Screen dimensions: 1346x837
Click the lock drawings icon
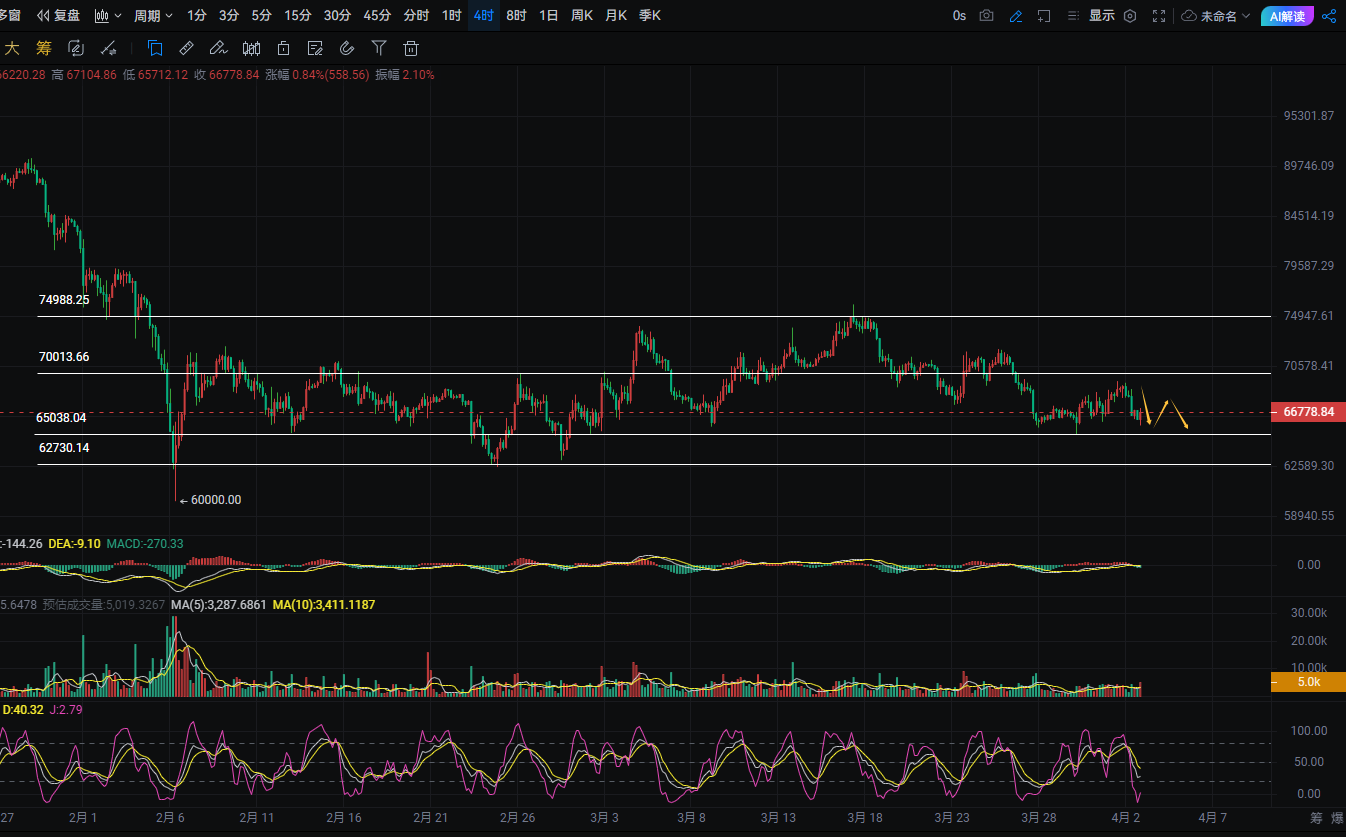click(x=283, y=48)
